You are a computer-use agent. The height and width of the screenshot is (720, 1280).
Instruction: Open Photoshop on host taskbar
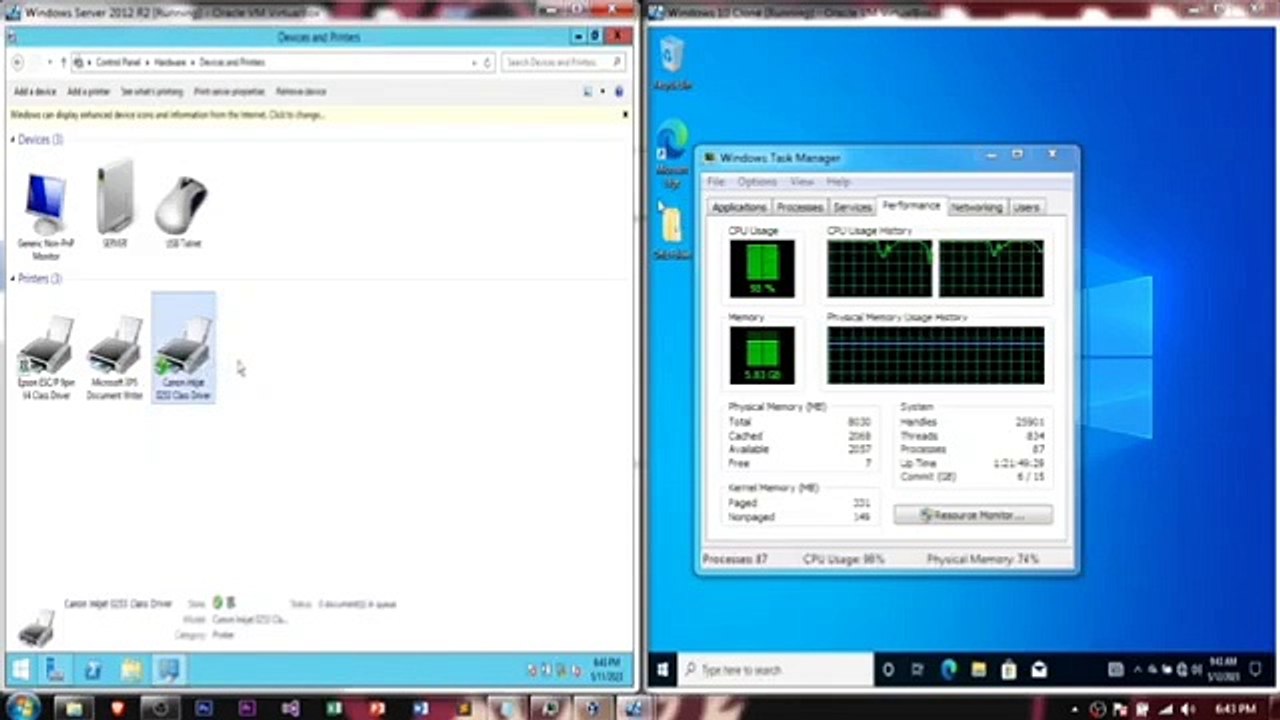[204, 709]
